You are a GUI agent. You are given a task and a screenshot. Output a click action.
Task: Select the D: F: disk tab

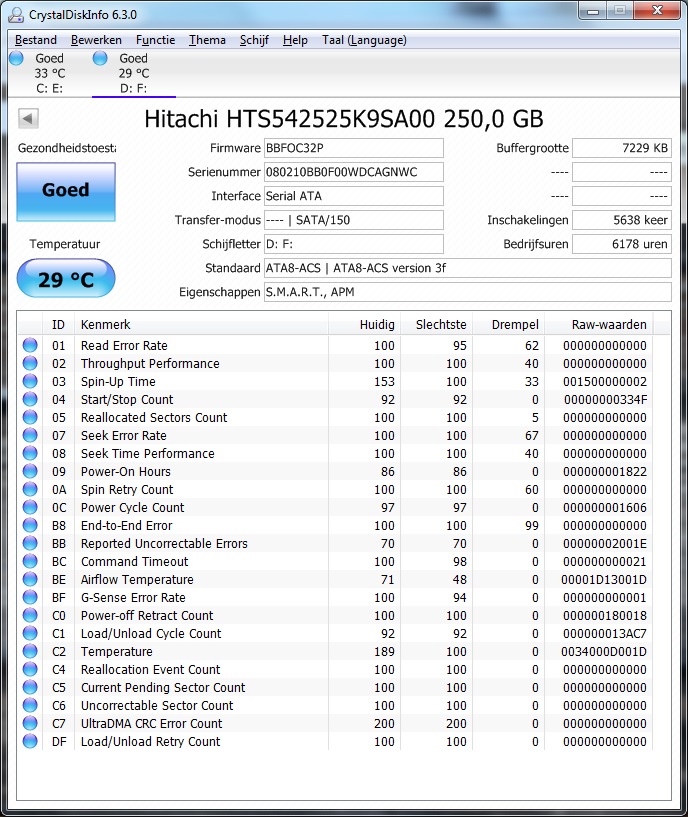click(x=133, y=73)
